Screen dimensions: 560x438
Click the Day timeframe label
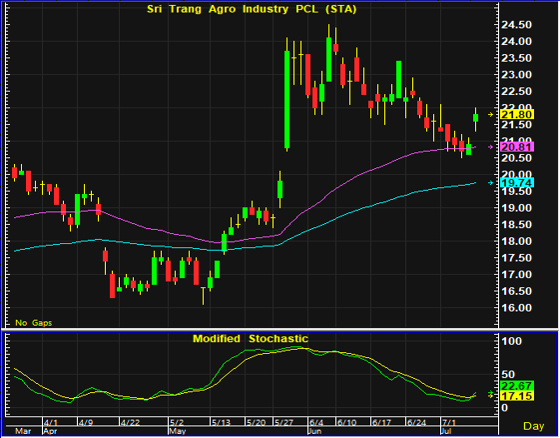(x=534, y=426)
